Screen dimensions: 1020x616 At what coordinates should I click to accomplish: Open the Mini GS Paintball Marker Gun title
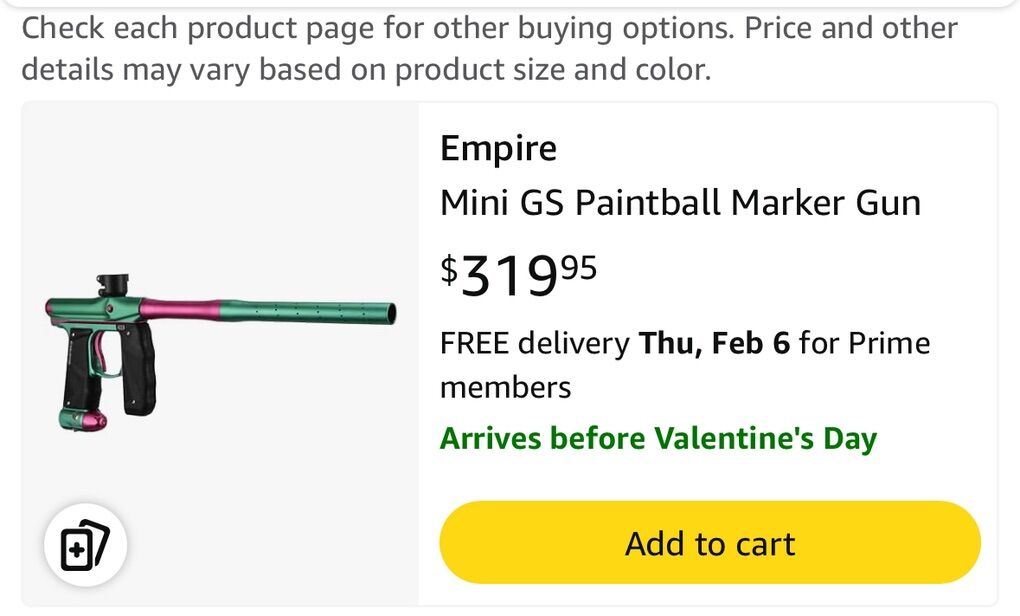(x=680, y=203)
